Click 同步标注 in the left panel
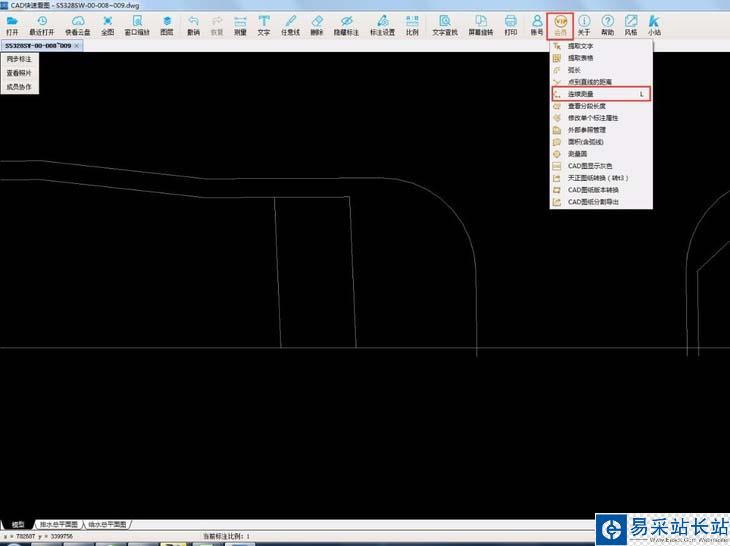The height and width of the screenshot is (546, 730). click(x=19, y=60)
